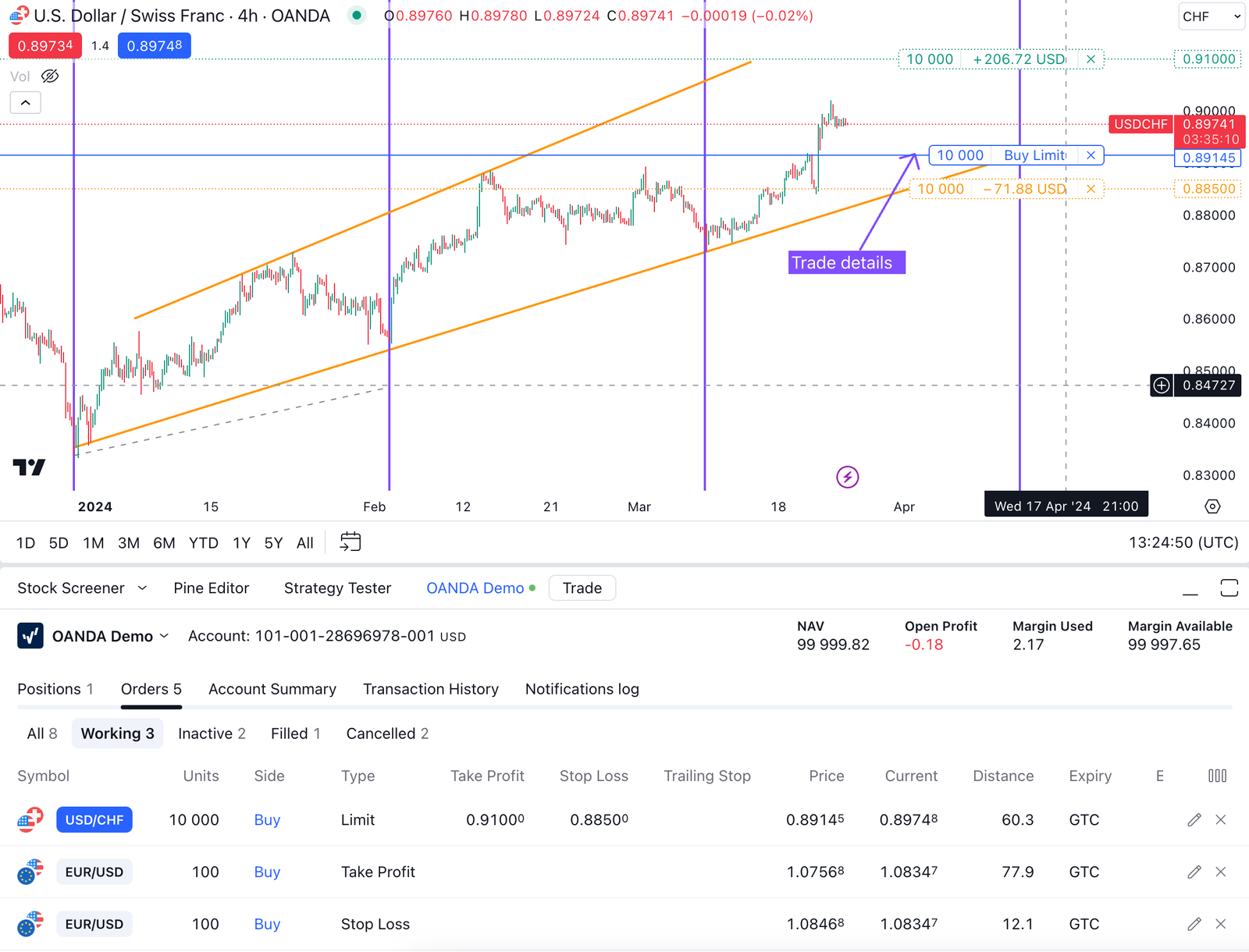
Task: Open the Positions tab
Action: click(x=55, y=689)
